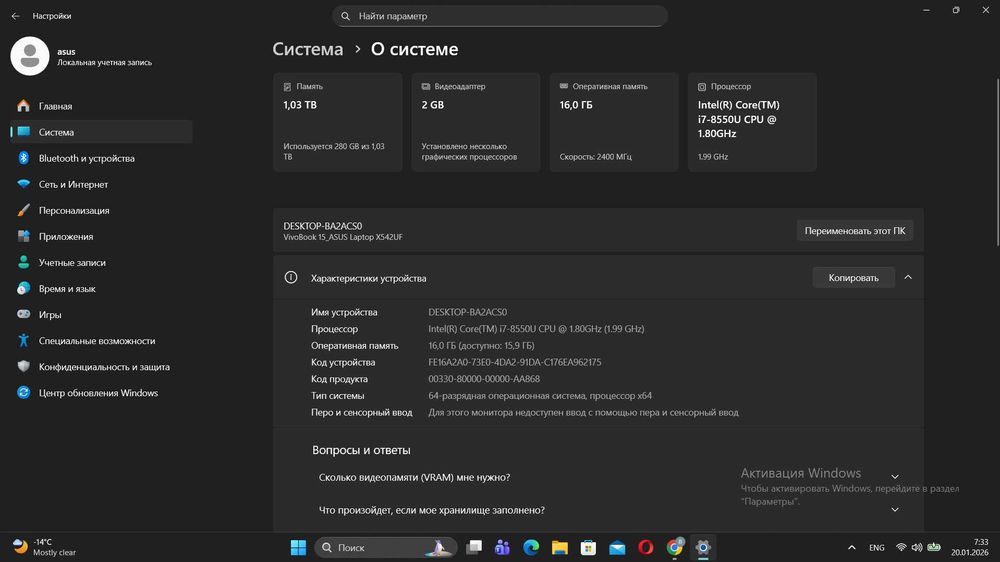Image resolution: width=1000 pixels, height=562 pixels.
Task: Click the info icon beside Характеристики устройства
Action: 291,277
